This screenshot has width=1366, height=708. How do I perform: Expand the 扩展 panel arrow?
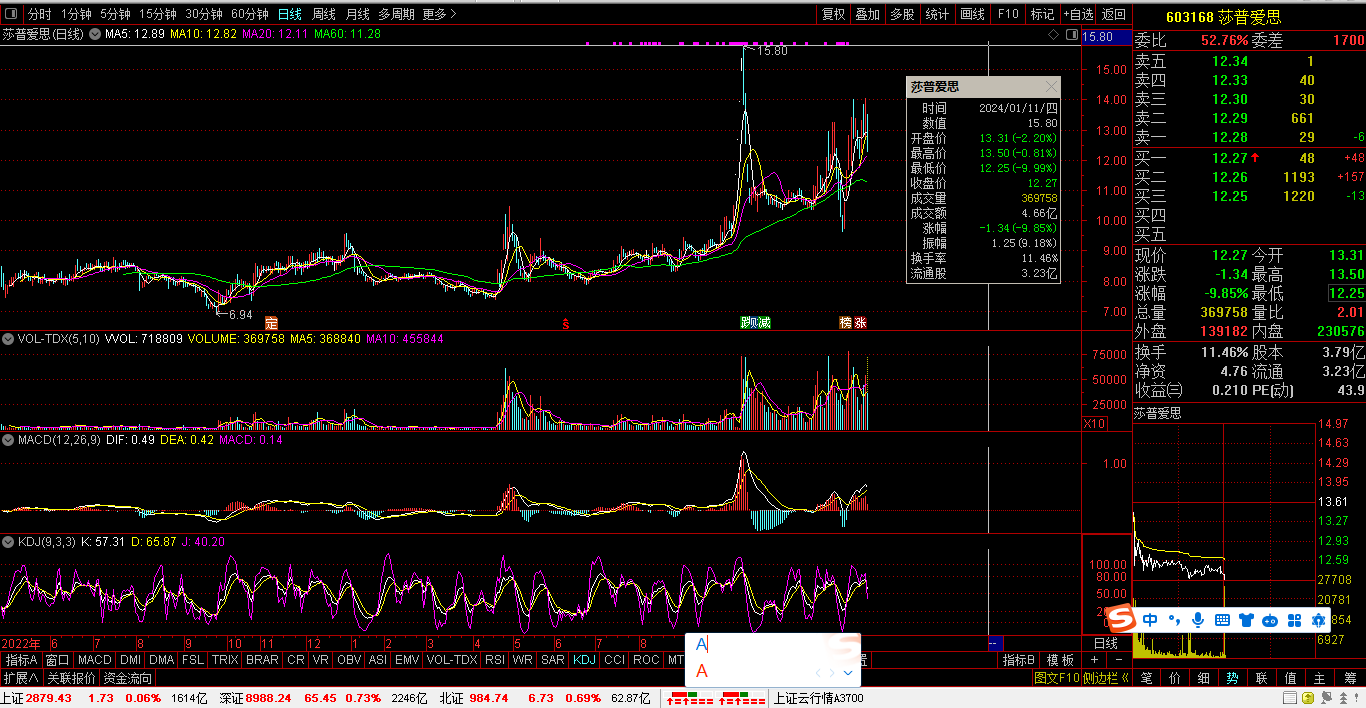point(21,678)
